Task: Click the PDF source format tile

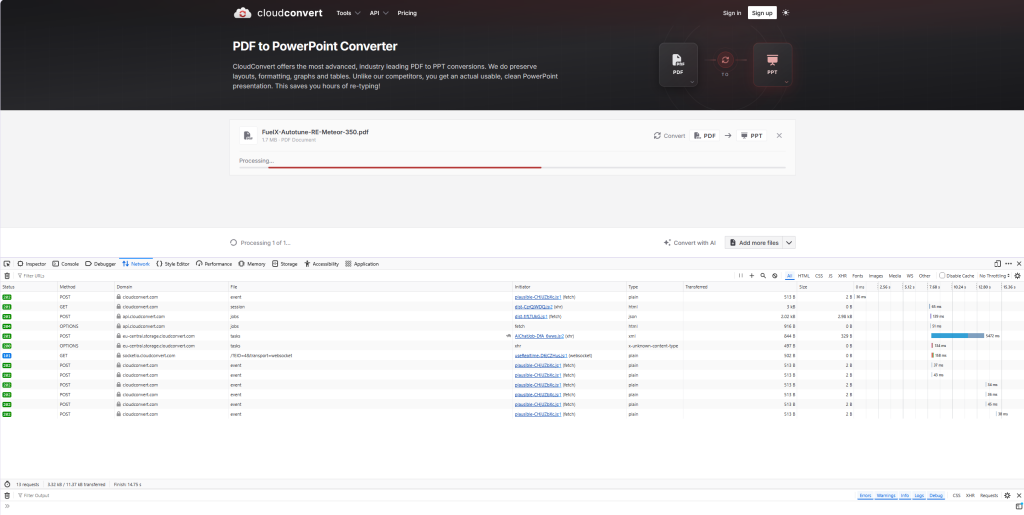Action: point(678,65)
